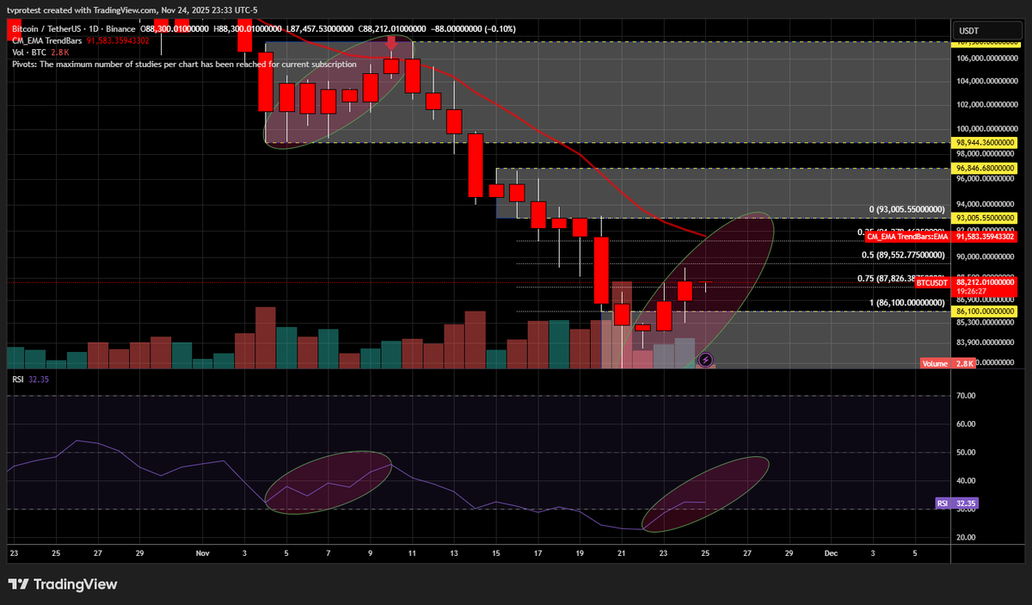Select the Vol · BTC legend entry

coord(29,52)
